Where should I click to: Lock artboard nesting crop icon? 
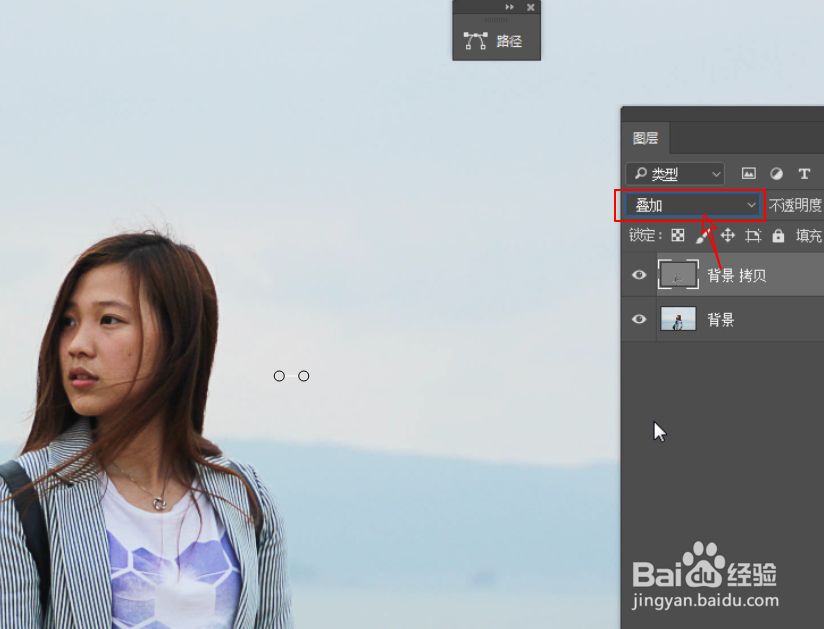click(753, 236)
